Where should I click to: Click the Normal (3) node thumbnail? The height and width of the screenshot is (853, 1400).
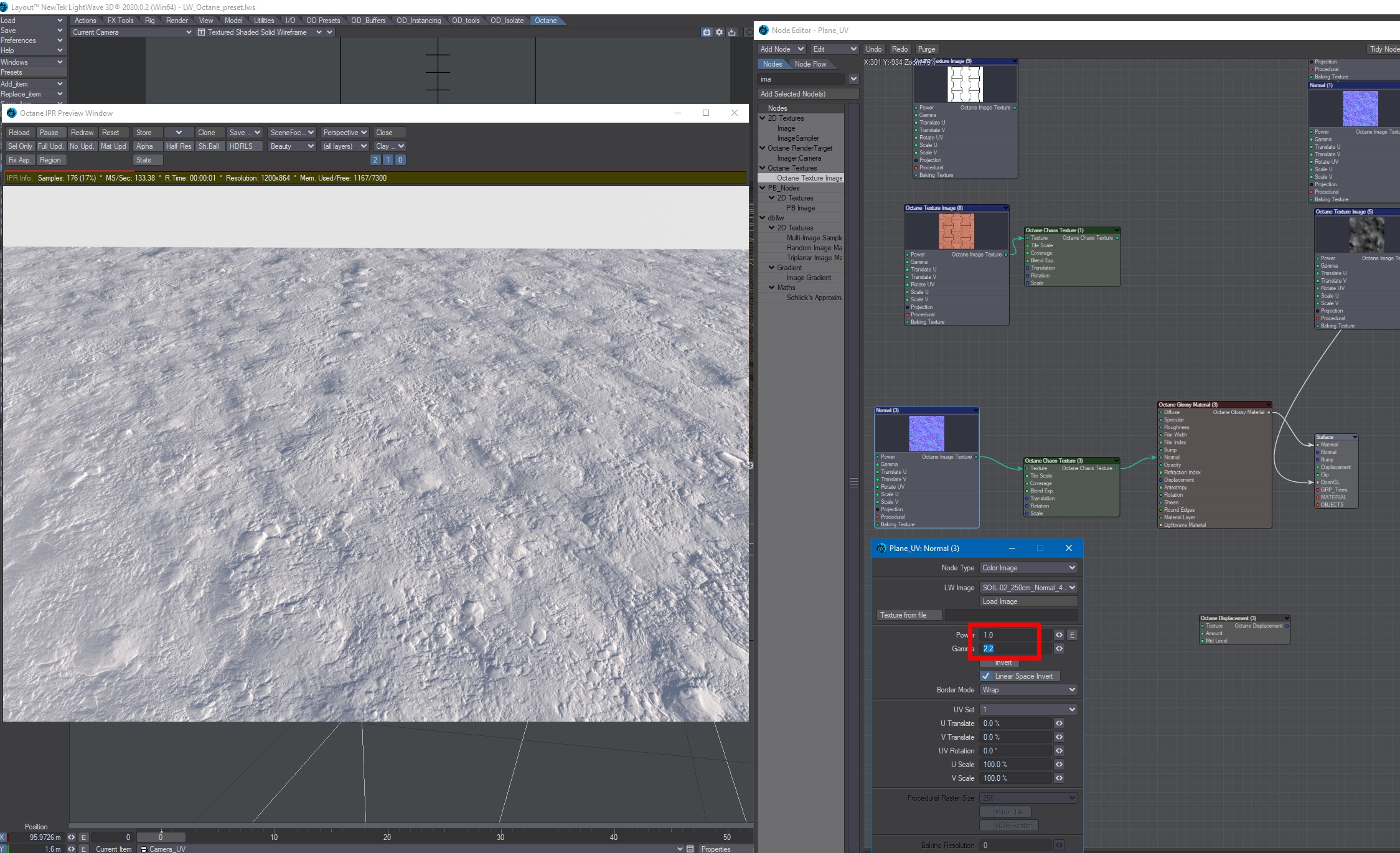(x=926, y=433)
